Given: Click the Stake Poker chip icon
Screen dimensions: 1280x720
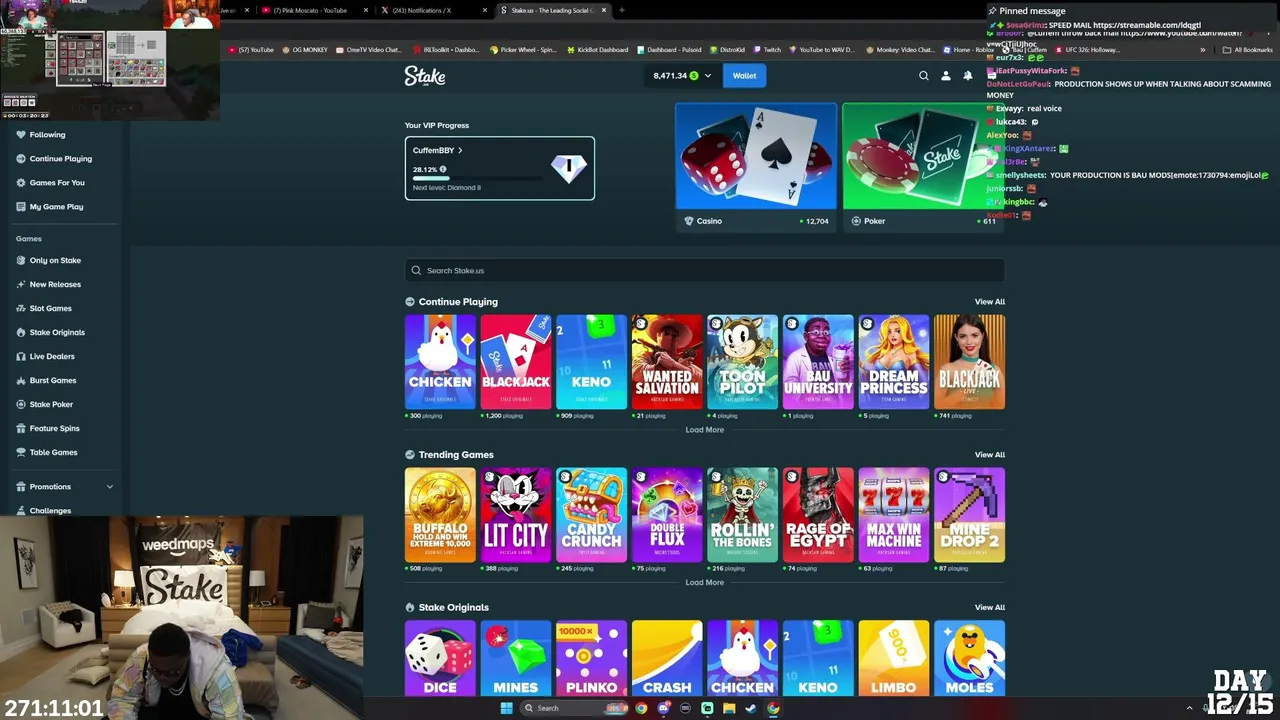Looking at the screenshot, I should click(21, 404).
